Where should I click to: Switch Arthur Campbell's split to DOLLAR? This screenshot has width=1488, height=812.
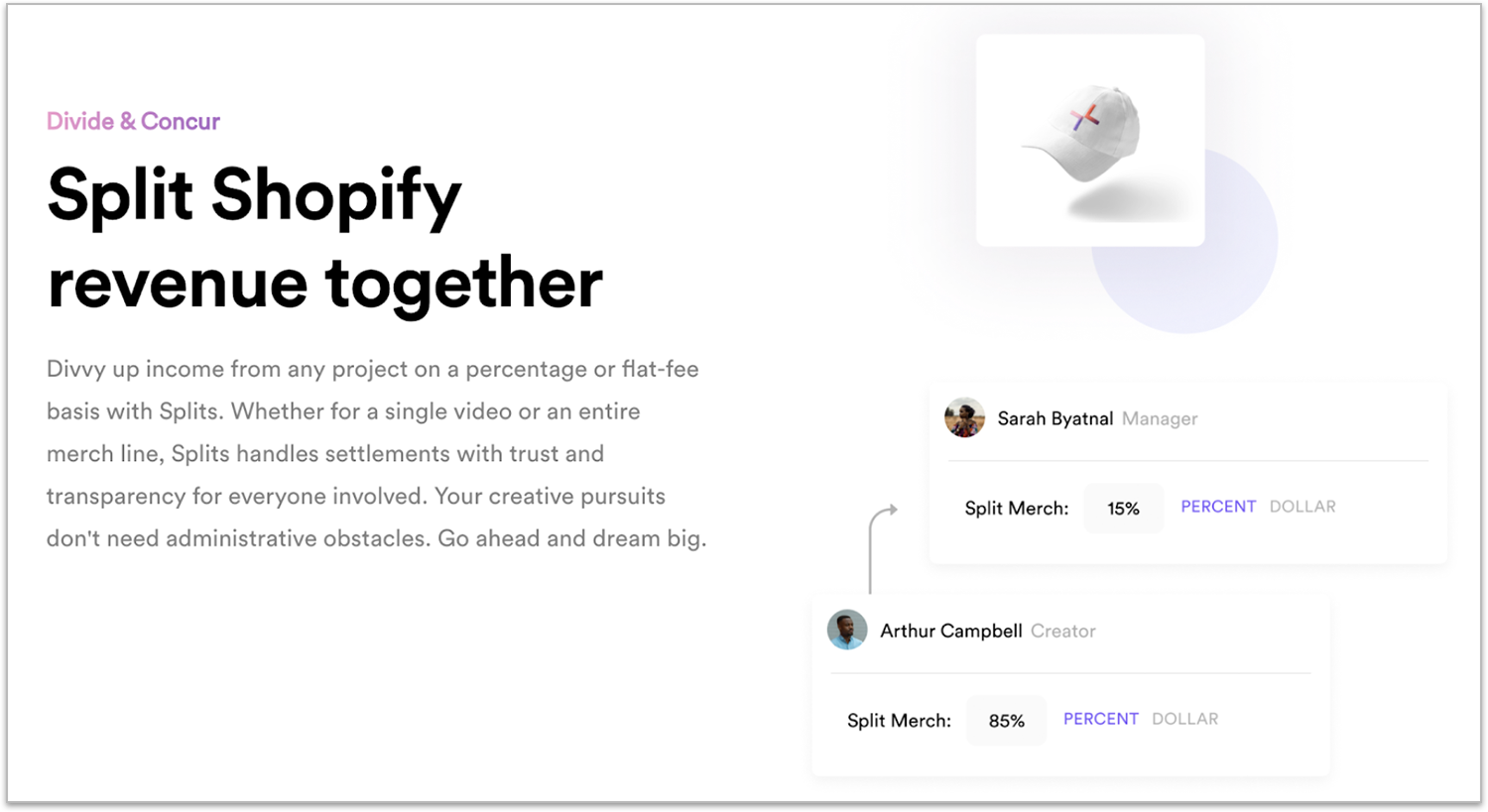point(1184,719)
